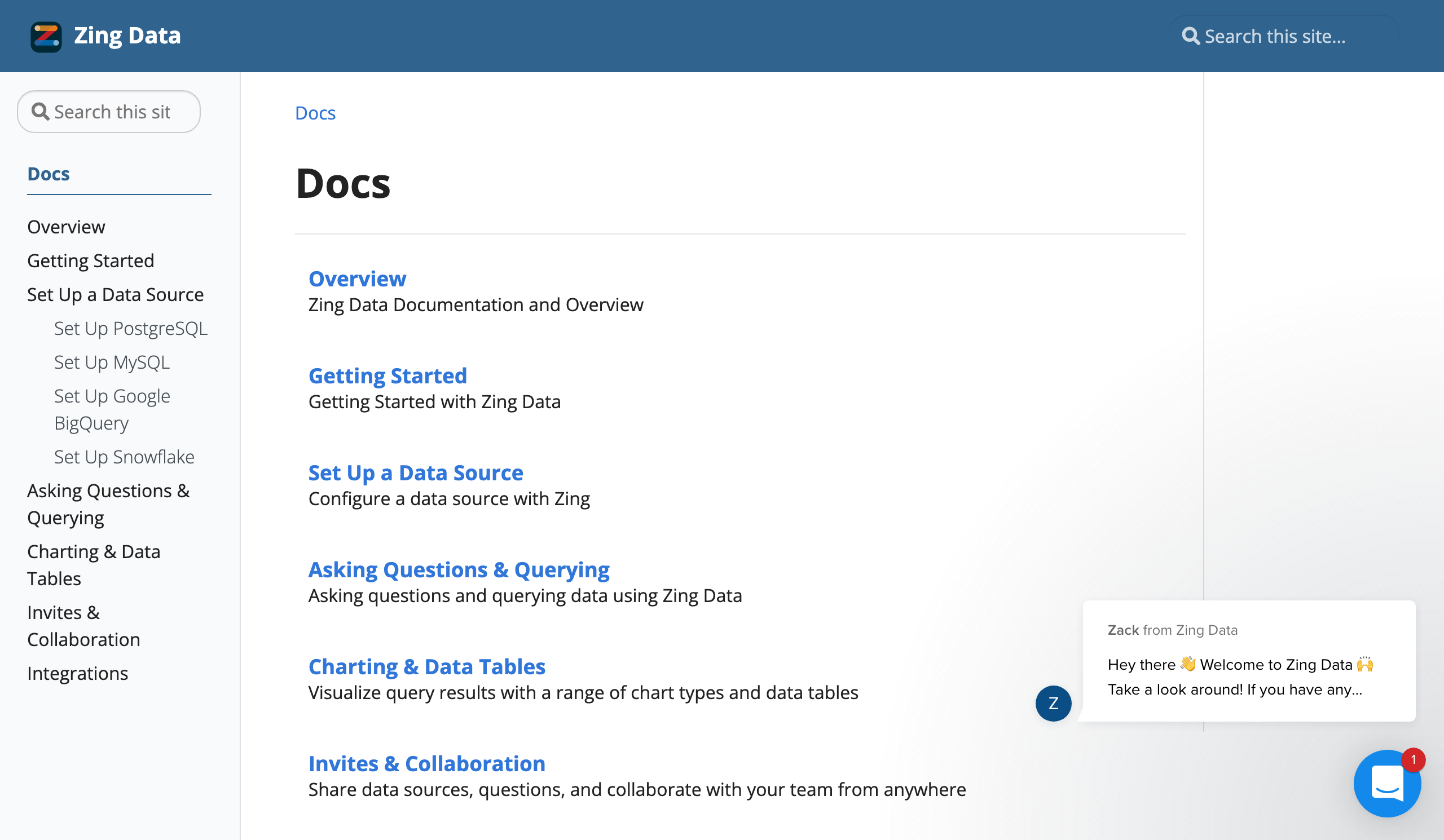Open Getting Started in the sidebar
The height and width of the screenshot is (840, 1444).
[91, 260]
